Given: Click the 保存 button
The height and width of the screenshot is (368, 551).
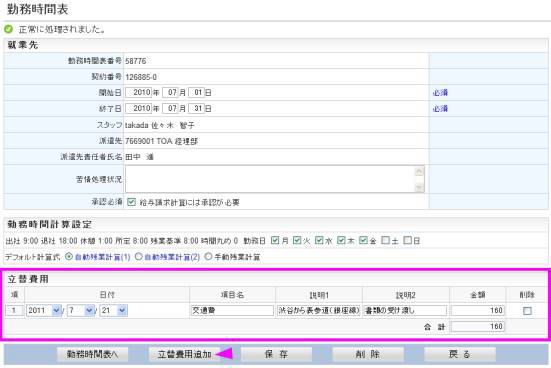Looking at the screenshot, I should point(276,354).
